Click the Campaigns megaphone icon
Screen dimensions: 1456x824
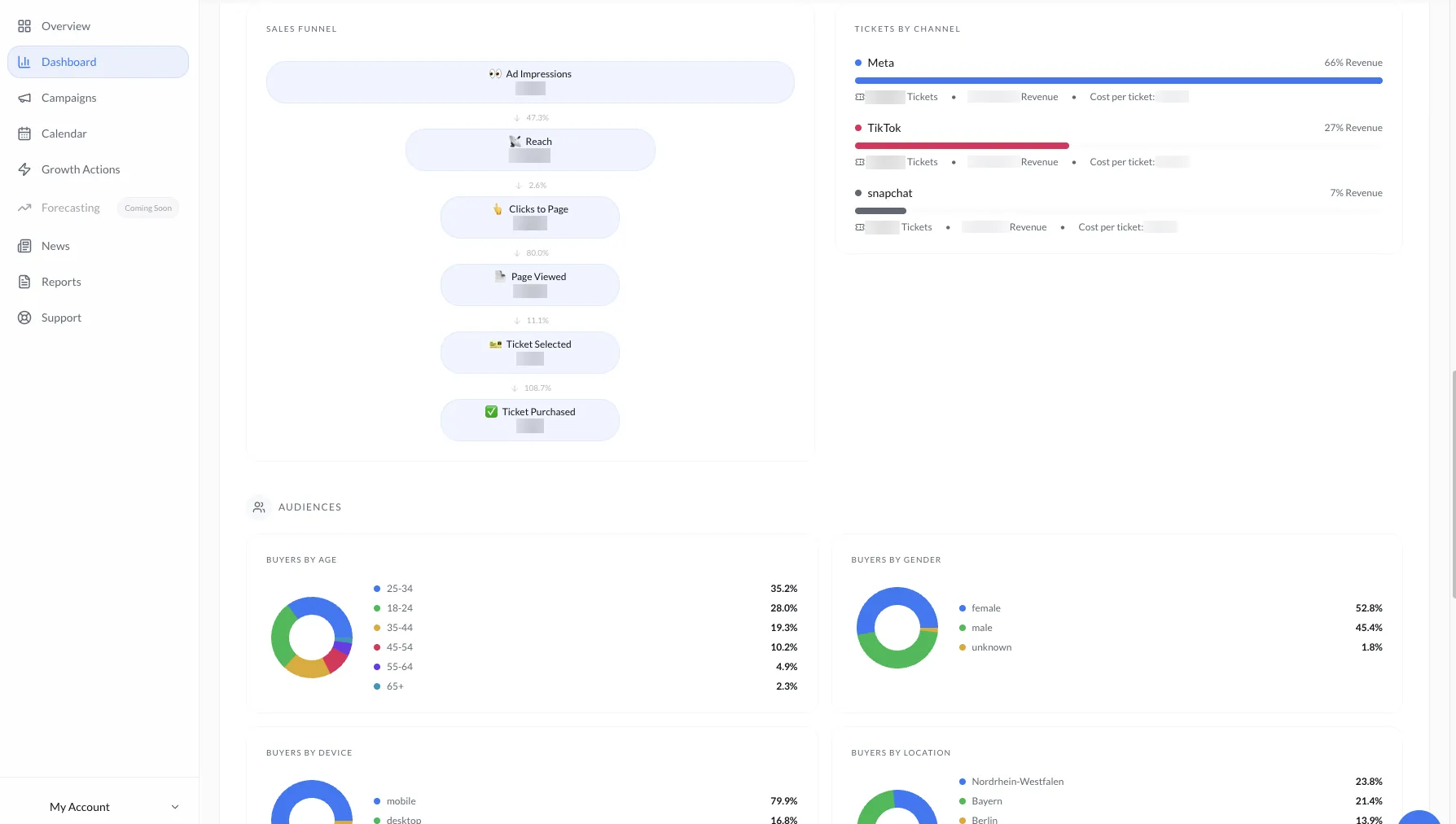tap(24, 98)
